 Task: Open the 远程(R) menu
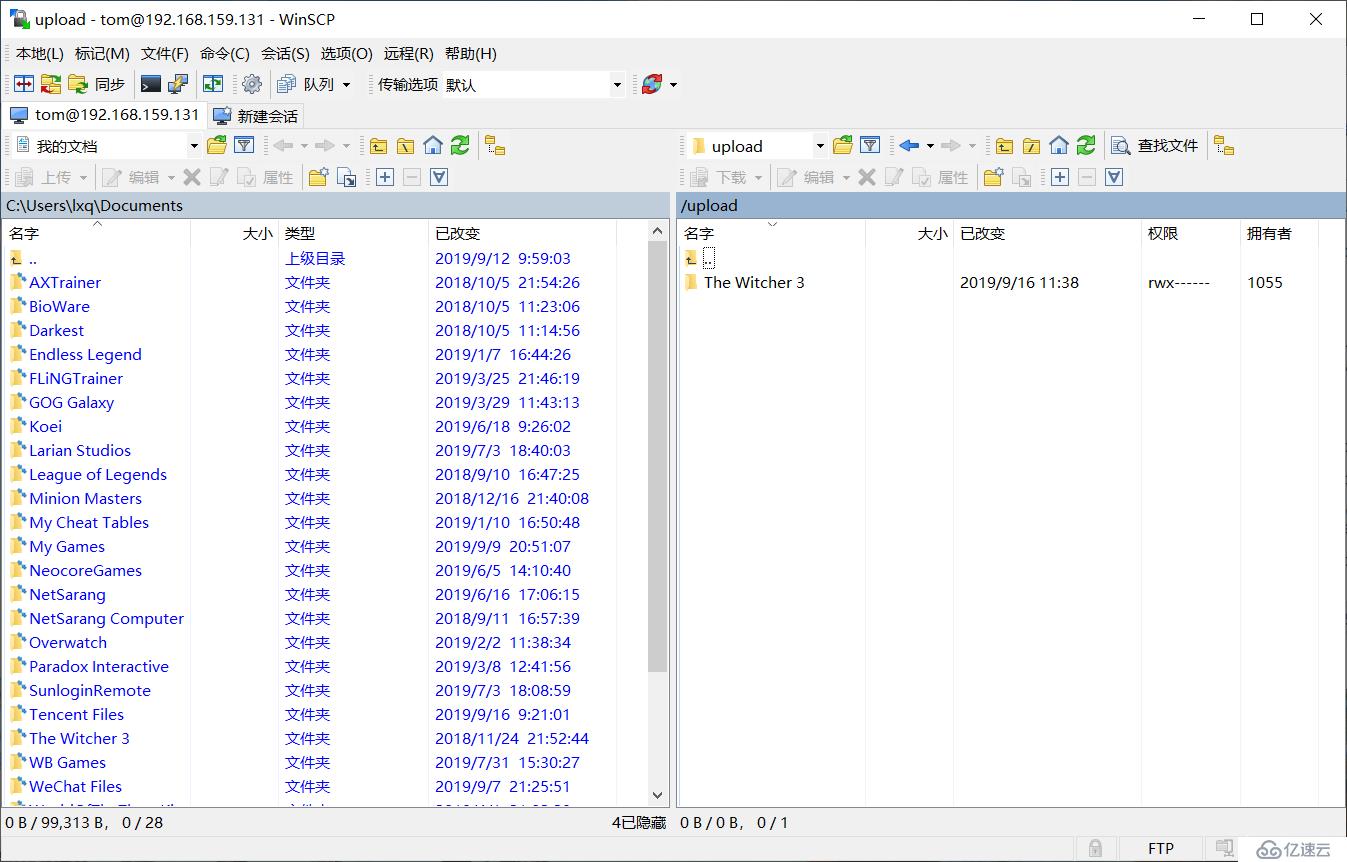coord(409,54)
